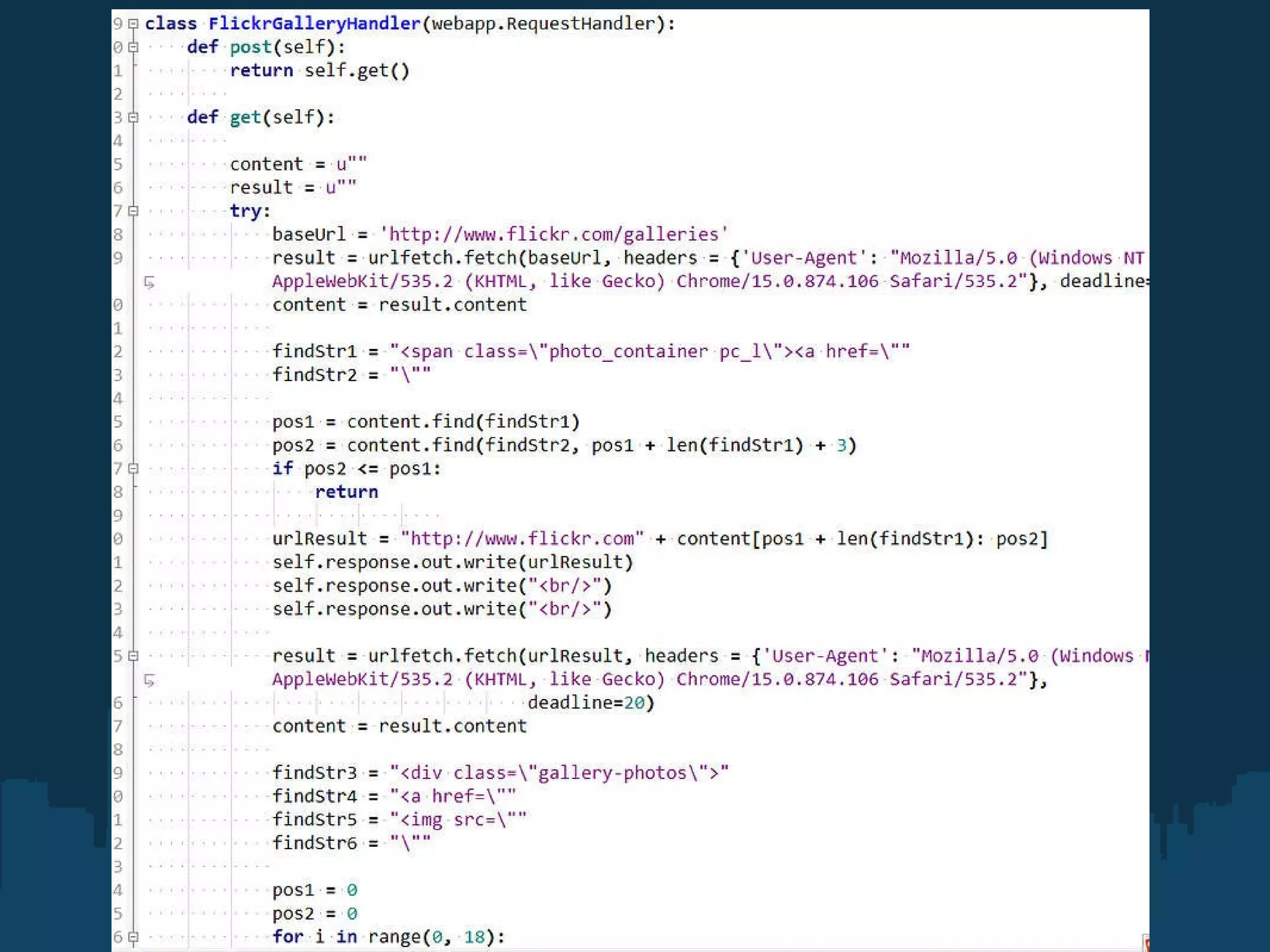Click the flickr.com/galleries URL string
Screen dimensions: 1270x952
click(x=553, y=234)
